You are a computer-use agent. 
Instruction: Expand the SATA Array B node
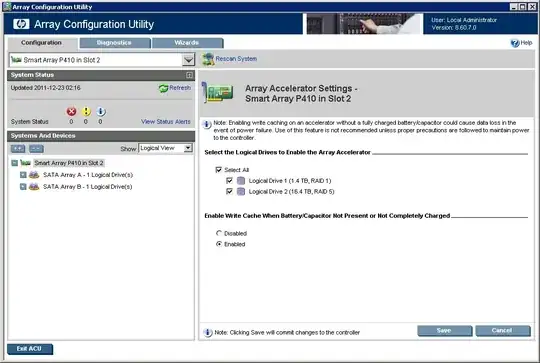click(x=23, y=187)
